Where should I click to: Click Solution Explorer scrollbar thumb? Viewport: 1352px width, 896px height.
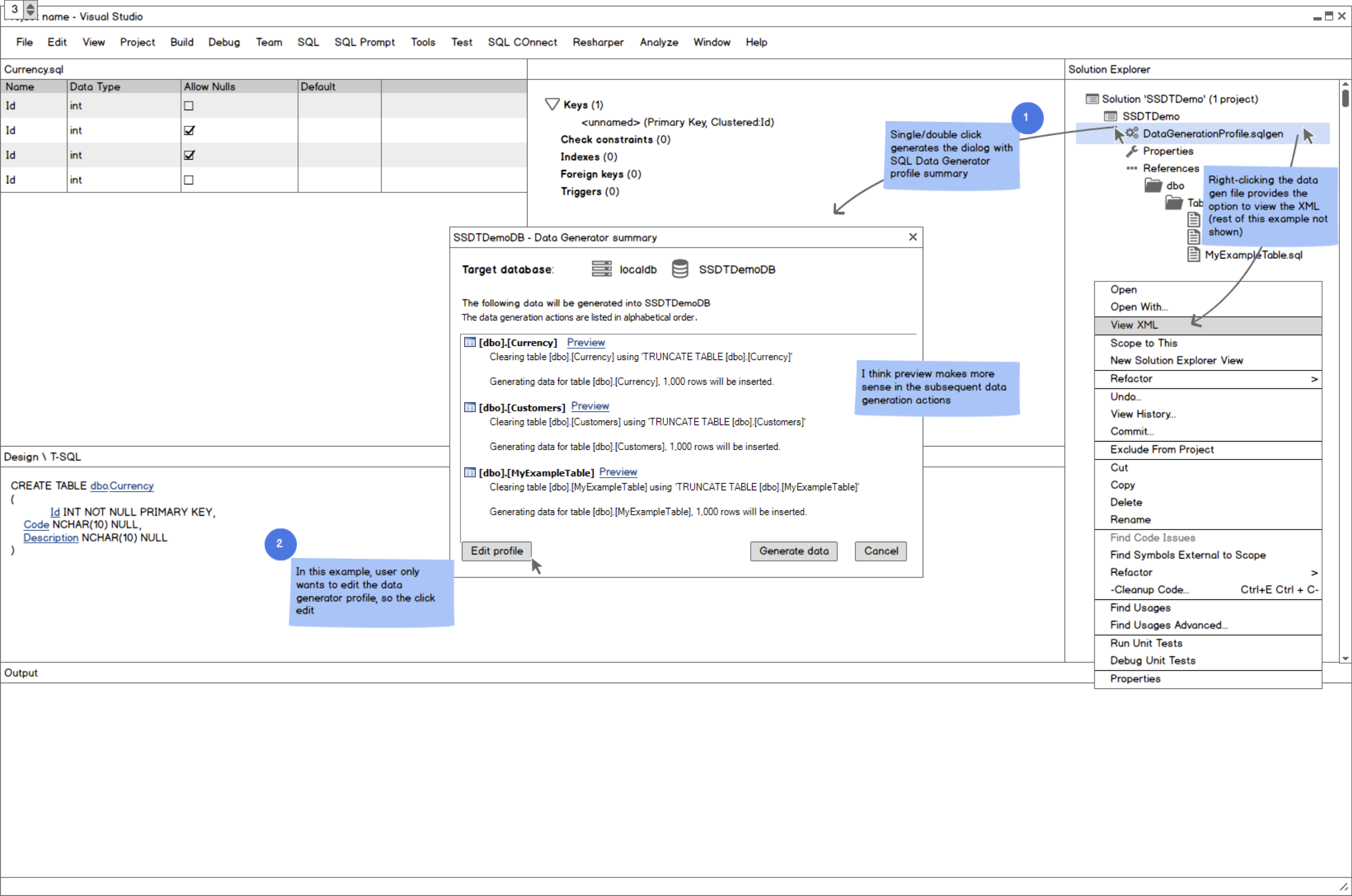tap(1345, 98)
